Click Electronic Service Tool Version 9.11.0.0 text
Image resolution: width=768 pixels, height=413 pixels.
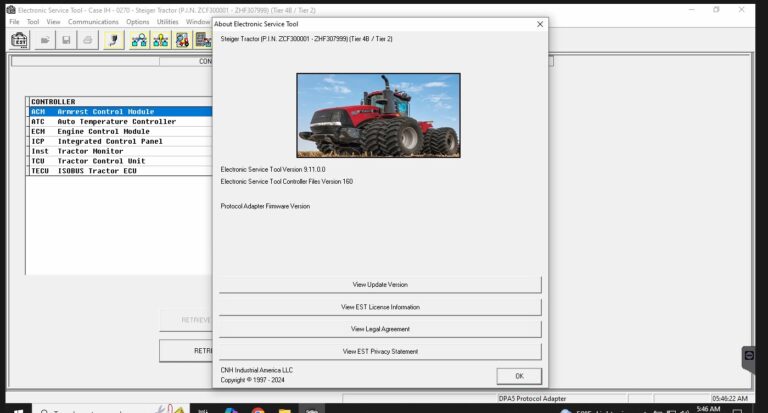tap(273, 170)
